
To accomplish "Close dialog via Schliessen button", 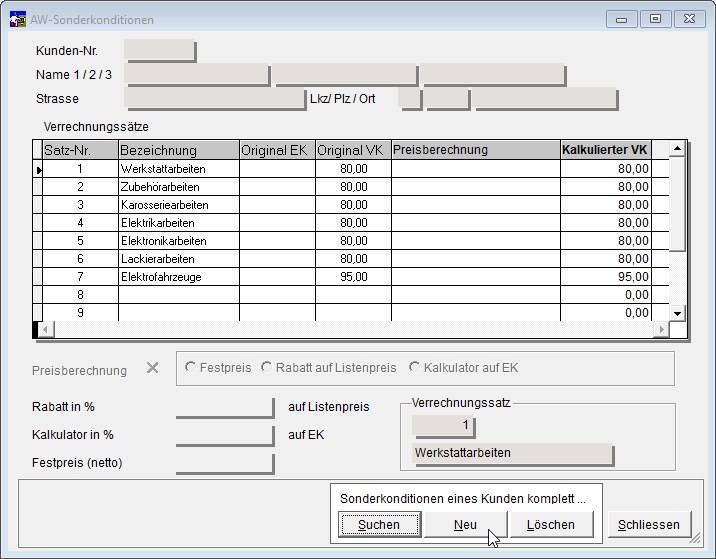I will [649, 524].
